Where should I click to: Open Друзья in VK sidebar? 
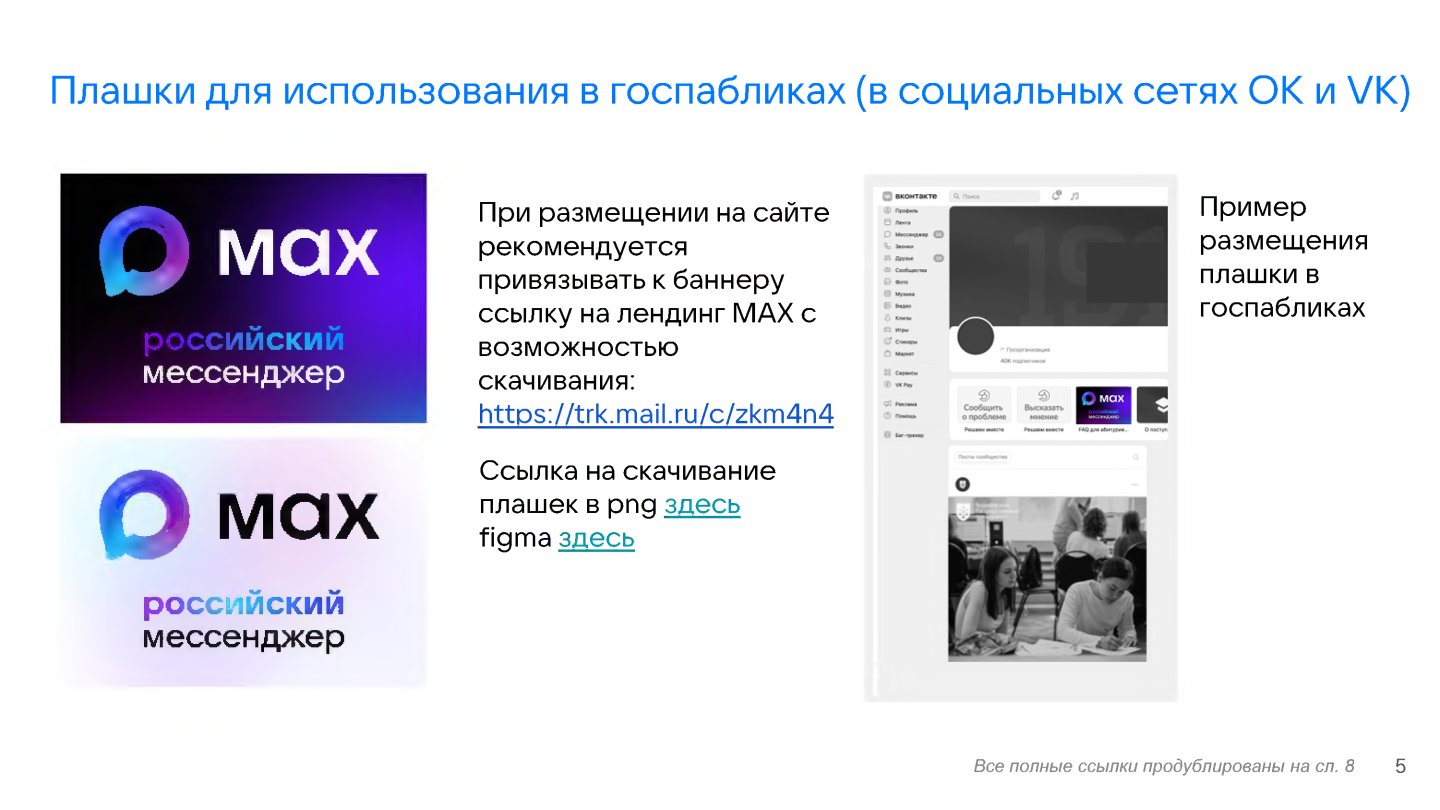point(912,258)
